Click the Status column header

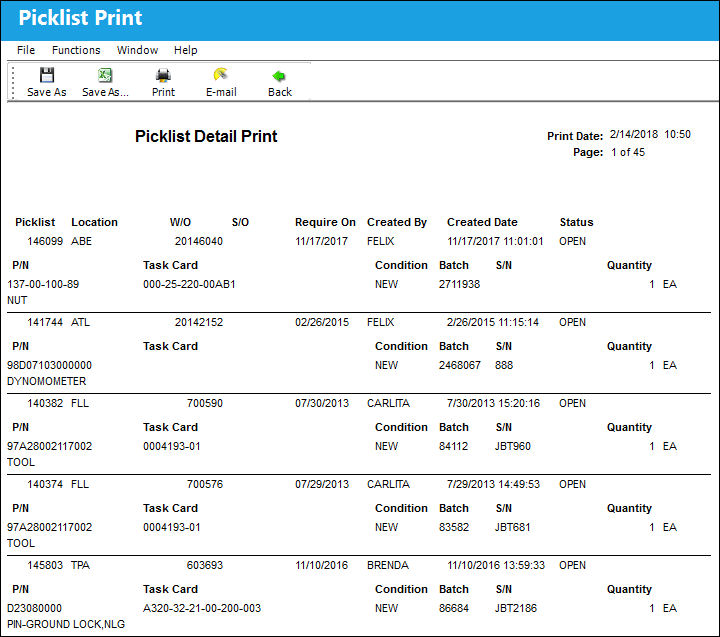(576, 222)
